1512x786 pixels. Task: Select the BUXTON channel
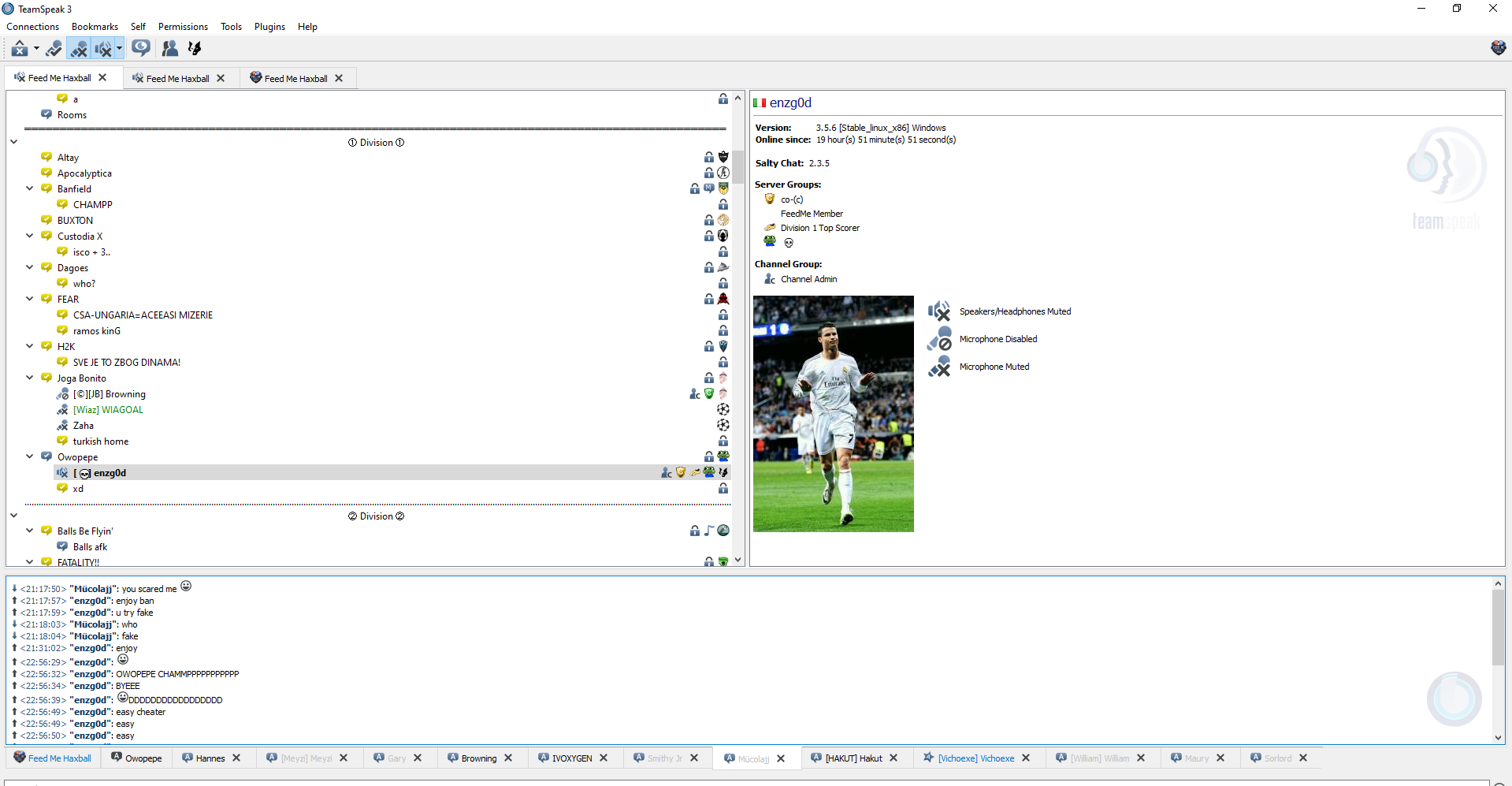pyautogui.click(x=75, y=221)
